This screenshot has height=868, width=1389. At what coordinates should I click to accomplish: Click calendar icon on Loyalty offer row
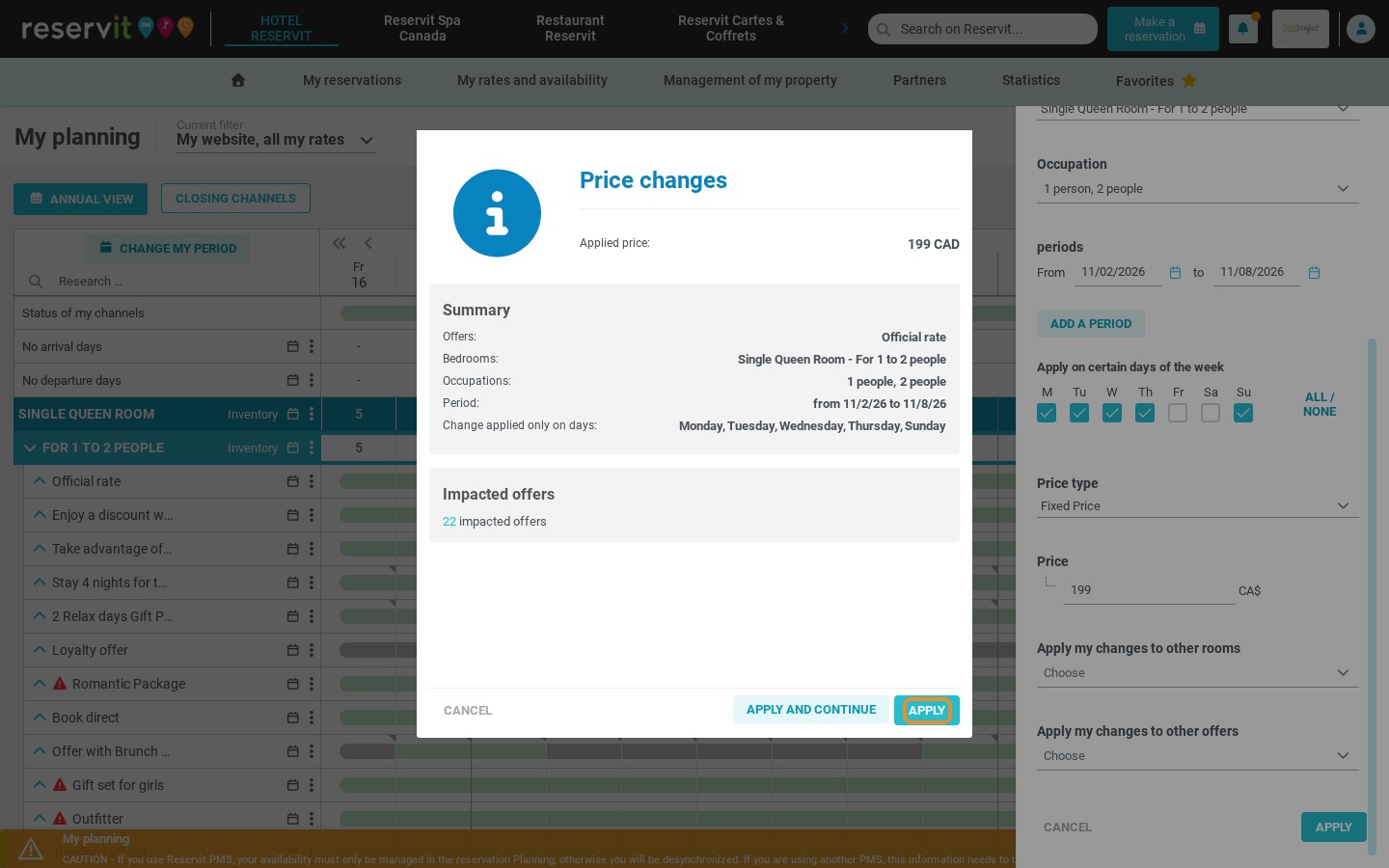point(293,650)
